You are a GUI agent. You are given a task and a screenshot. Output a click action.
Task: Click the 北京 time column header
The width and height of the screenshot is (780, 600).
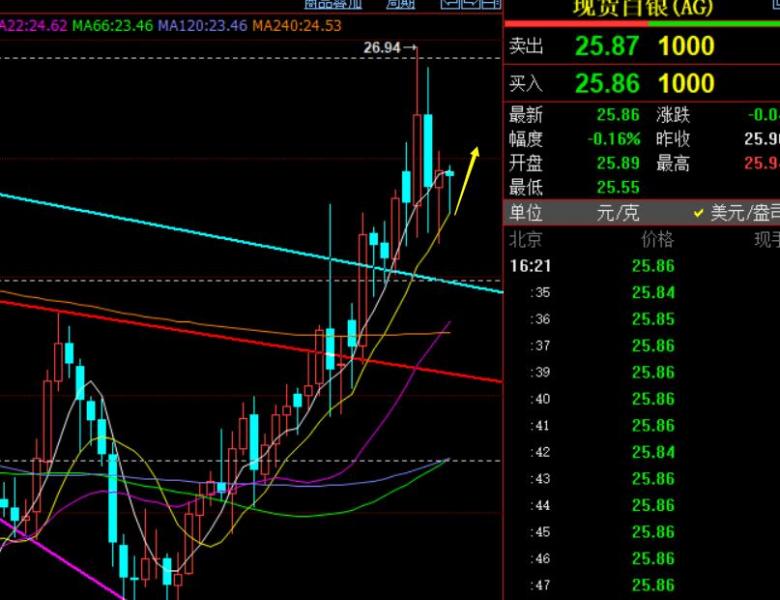pyautogui.click(x=525, y=240)
